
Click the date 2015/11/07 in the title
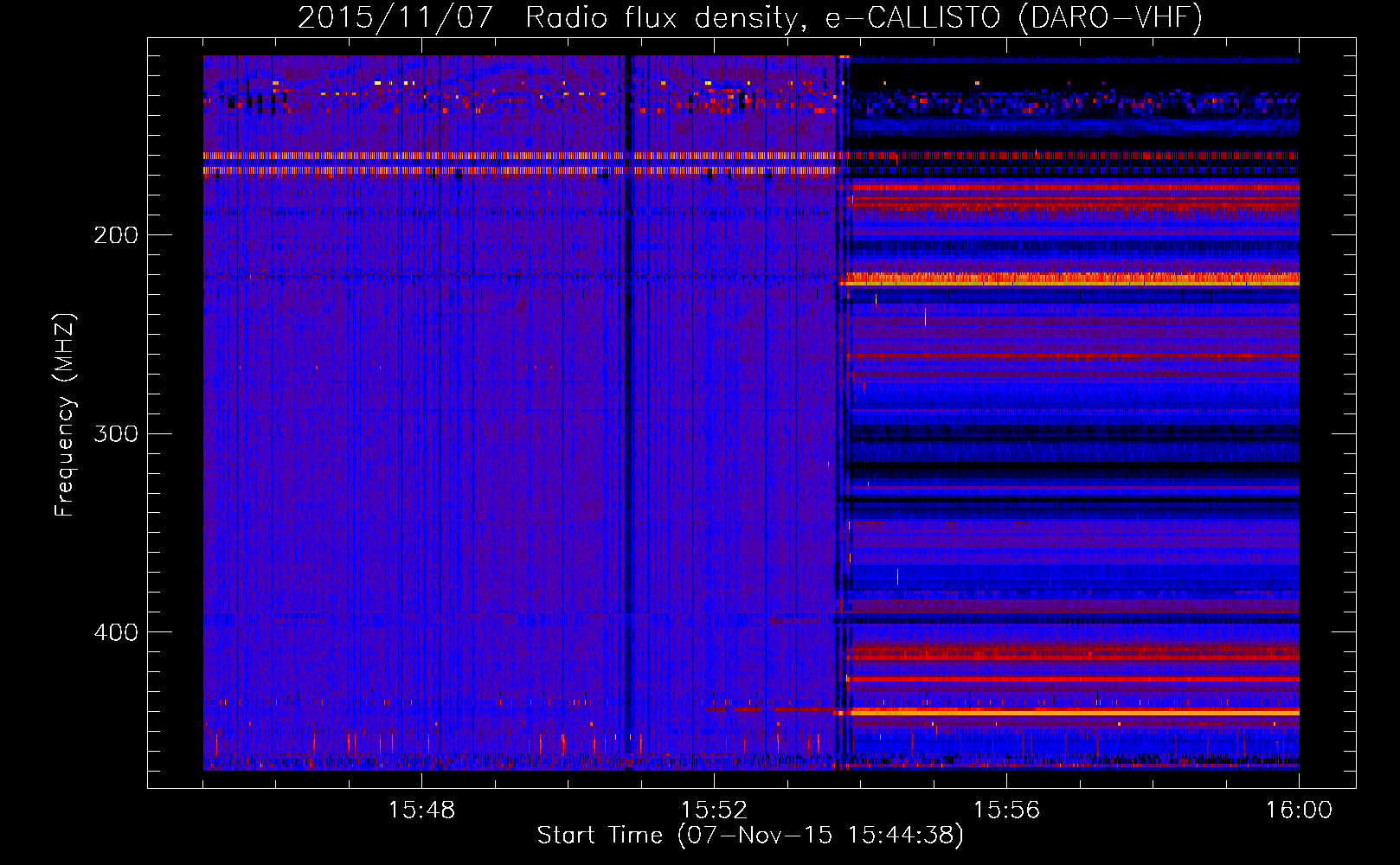(x=395, y=17)
